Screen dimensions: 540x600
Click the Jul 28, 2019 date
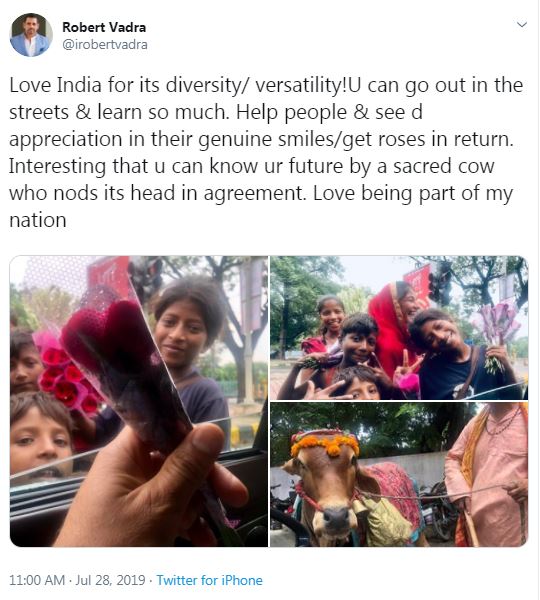coord(110,580)
